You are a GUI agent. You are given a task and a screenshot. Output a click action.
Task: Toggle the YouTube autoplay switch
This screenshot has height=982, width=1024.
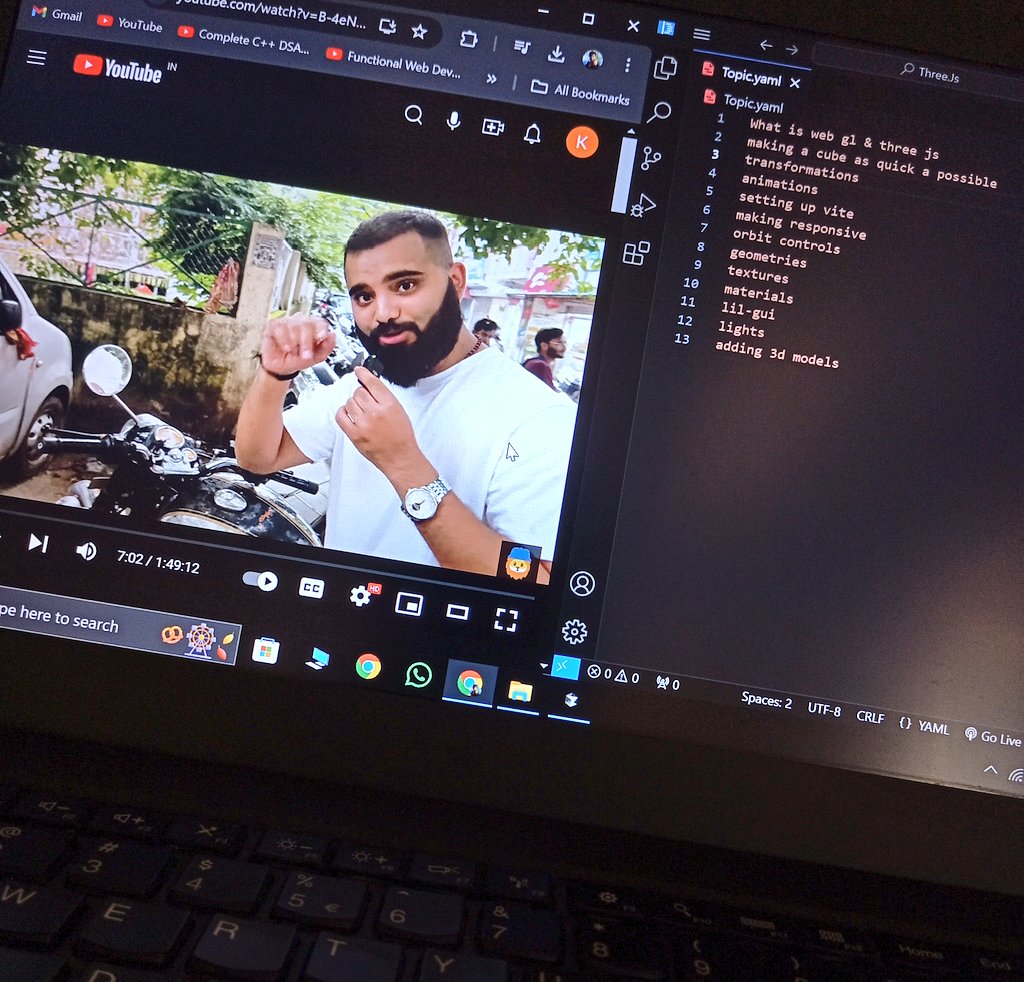[260, 580]
